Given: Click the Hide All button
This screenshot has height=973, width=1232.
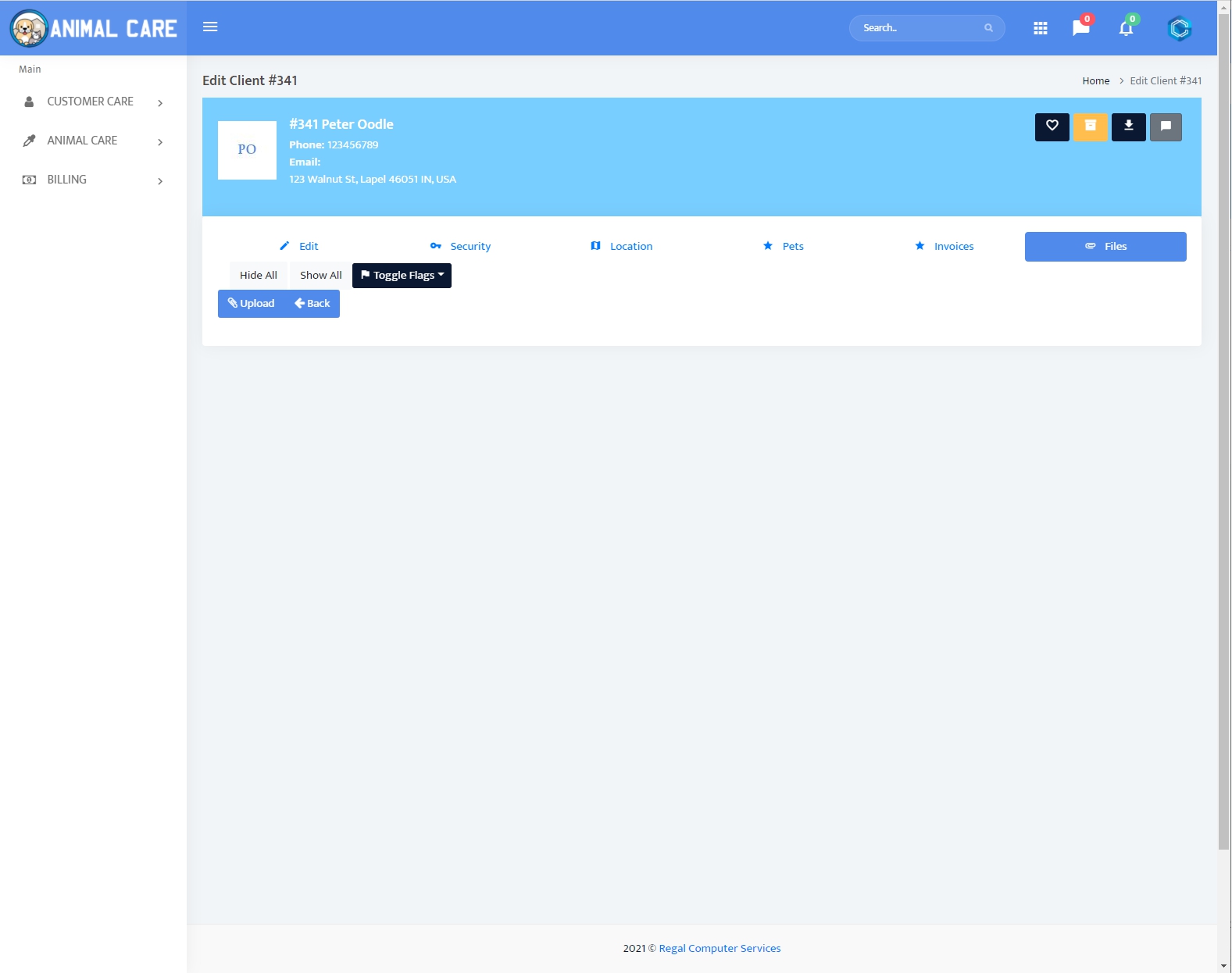Looking at the screenshot, I should [259, 276].
